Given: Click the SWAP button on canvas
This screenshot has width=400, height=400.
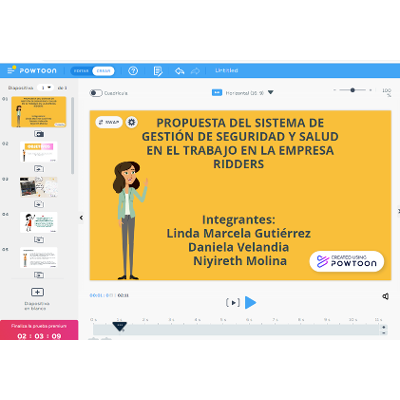Looking at the screenshot, I should tap(109, 122).
